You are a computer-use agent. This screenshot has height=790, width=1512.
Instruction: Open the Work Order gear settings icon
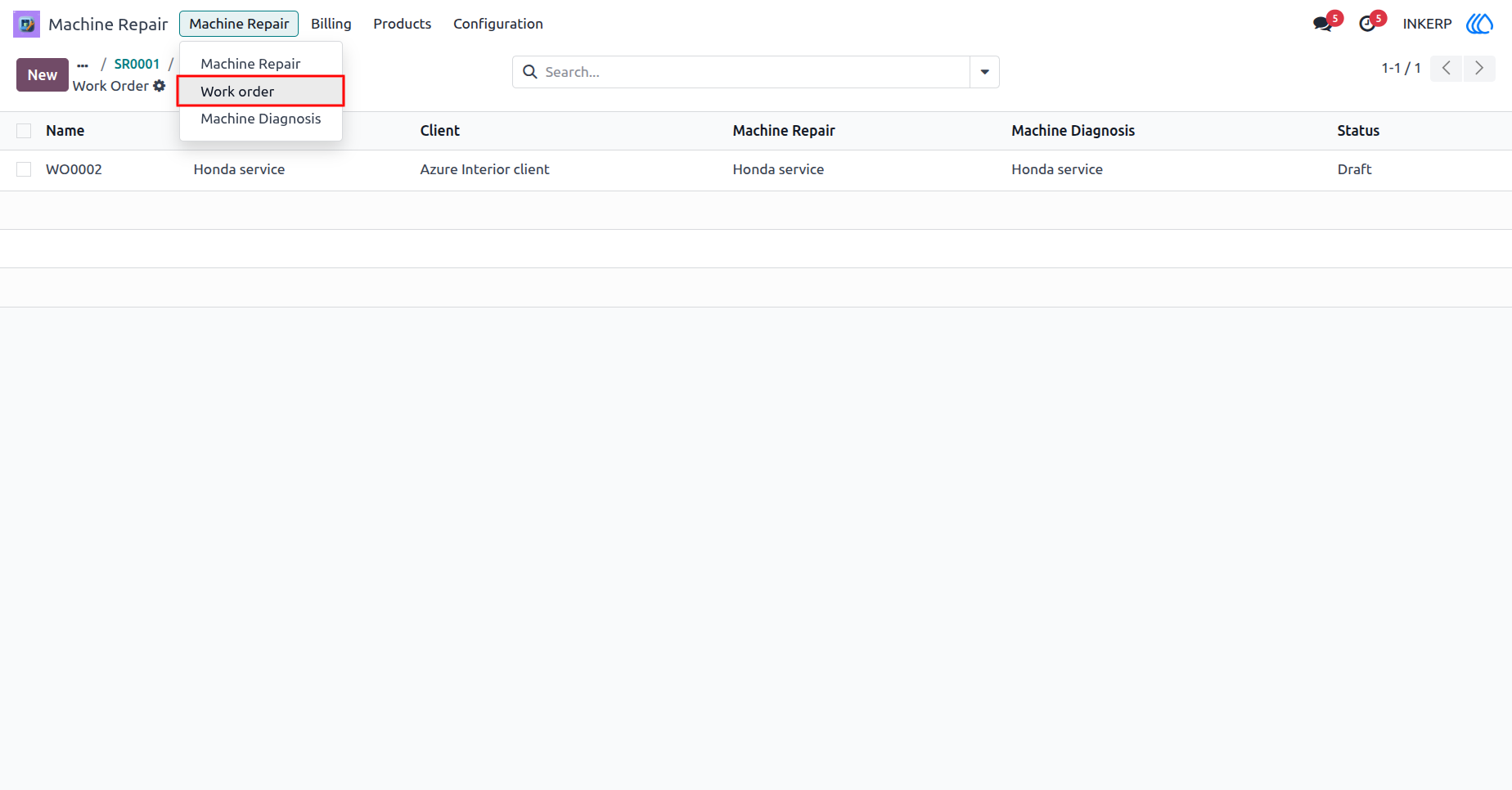pyautogui.click(x=160, y=86)
